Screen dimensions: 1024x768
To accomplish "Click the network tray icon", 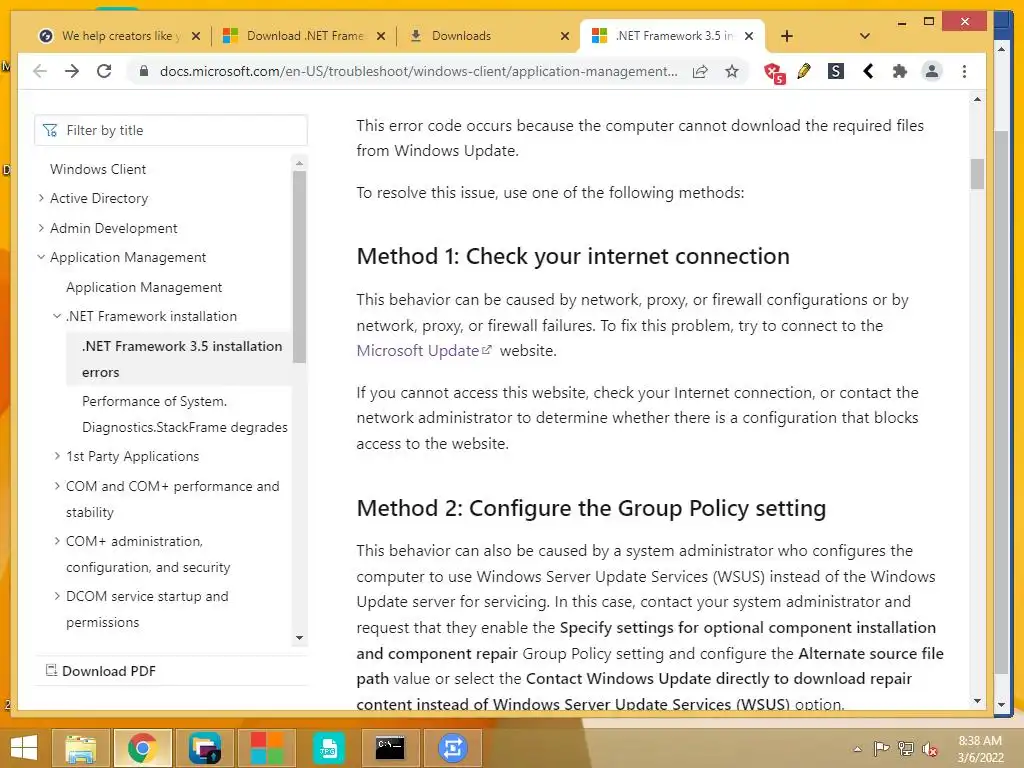I will tap(906, 748).
